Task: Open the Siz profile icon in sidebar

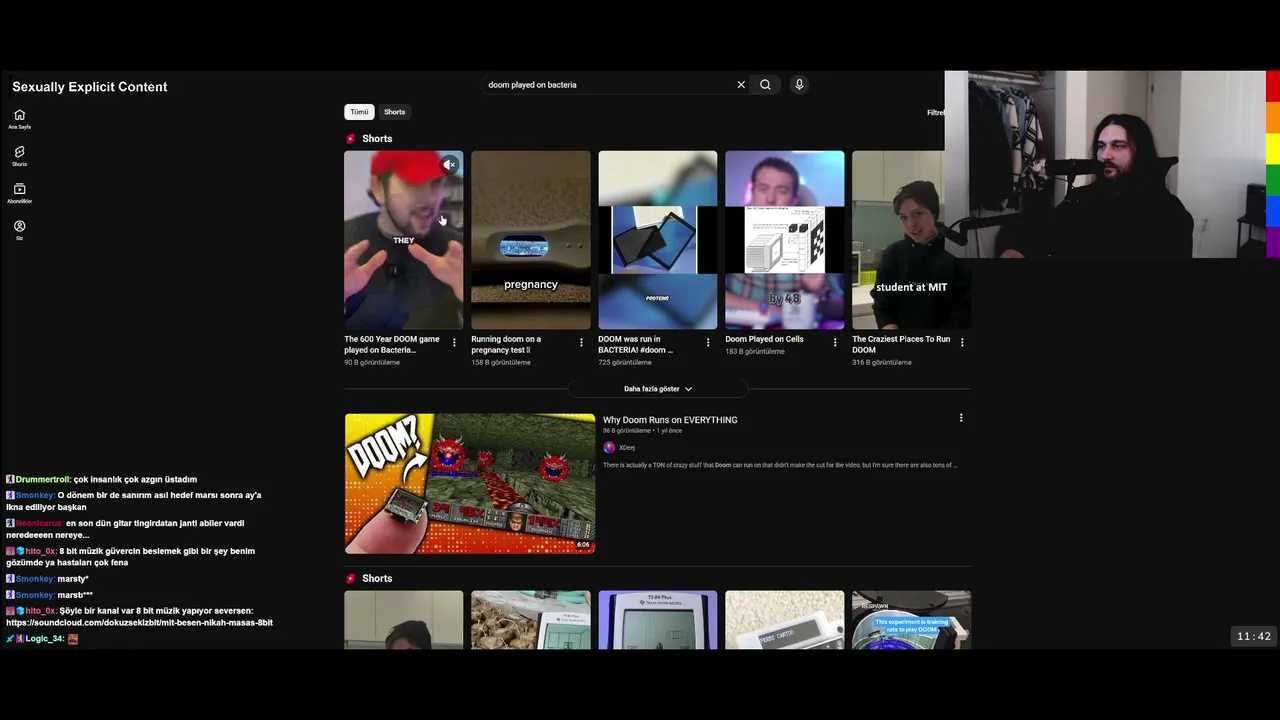Action: [x=19, y=230]
